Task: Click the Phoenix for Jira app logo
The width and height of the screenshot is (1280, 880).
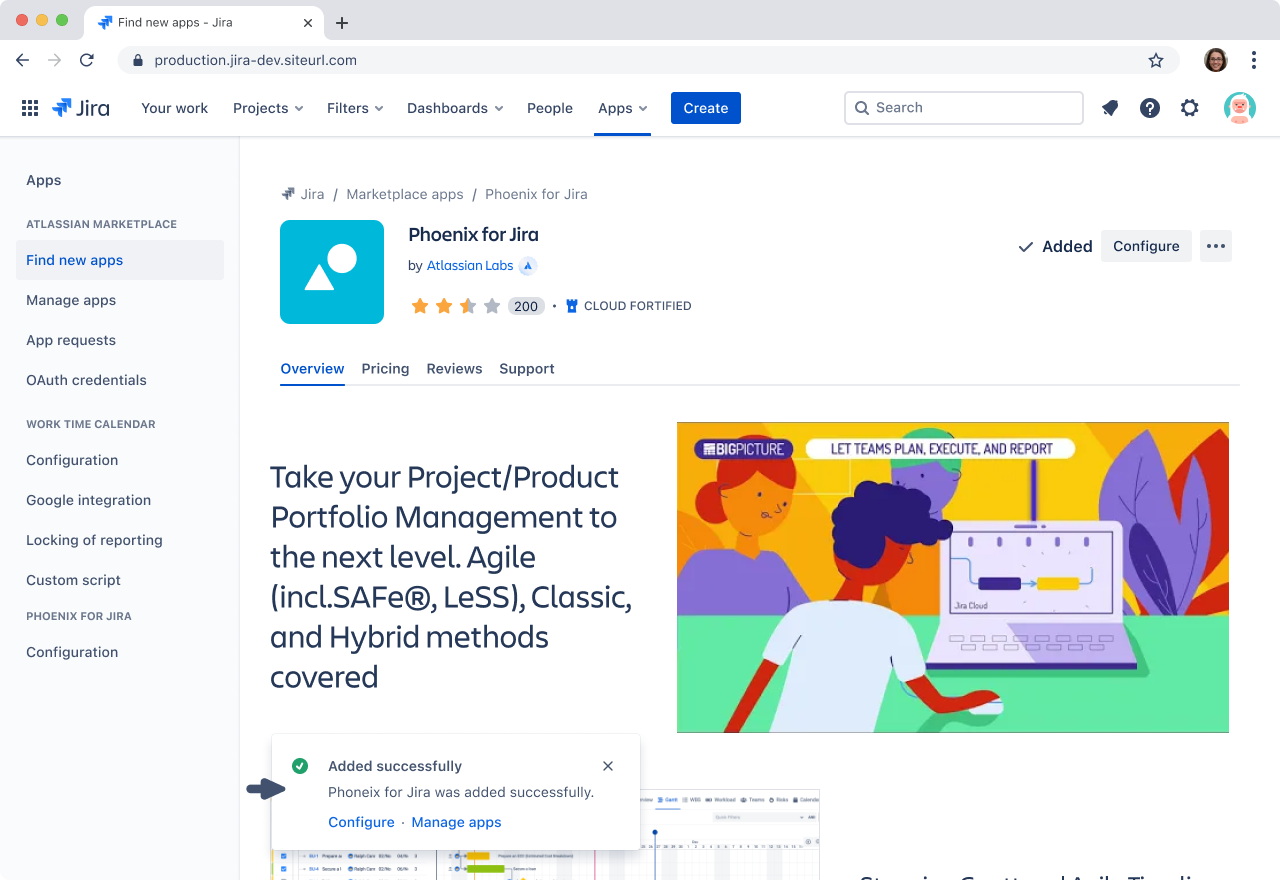Action: (331, 271)
